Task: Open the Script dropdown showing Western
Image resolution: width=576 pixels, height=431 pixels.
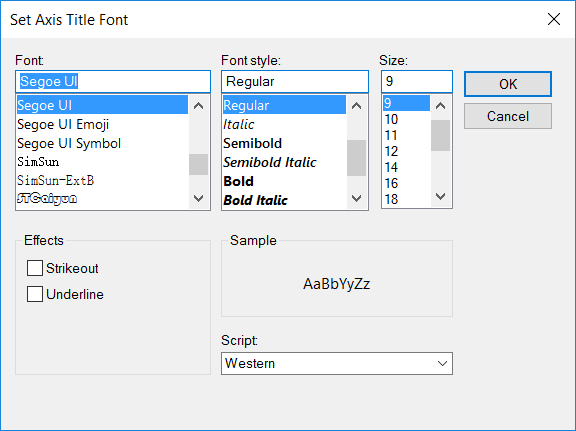Action: point(337,363)
